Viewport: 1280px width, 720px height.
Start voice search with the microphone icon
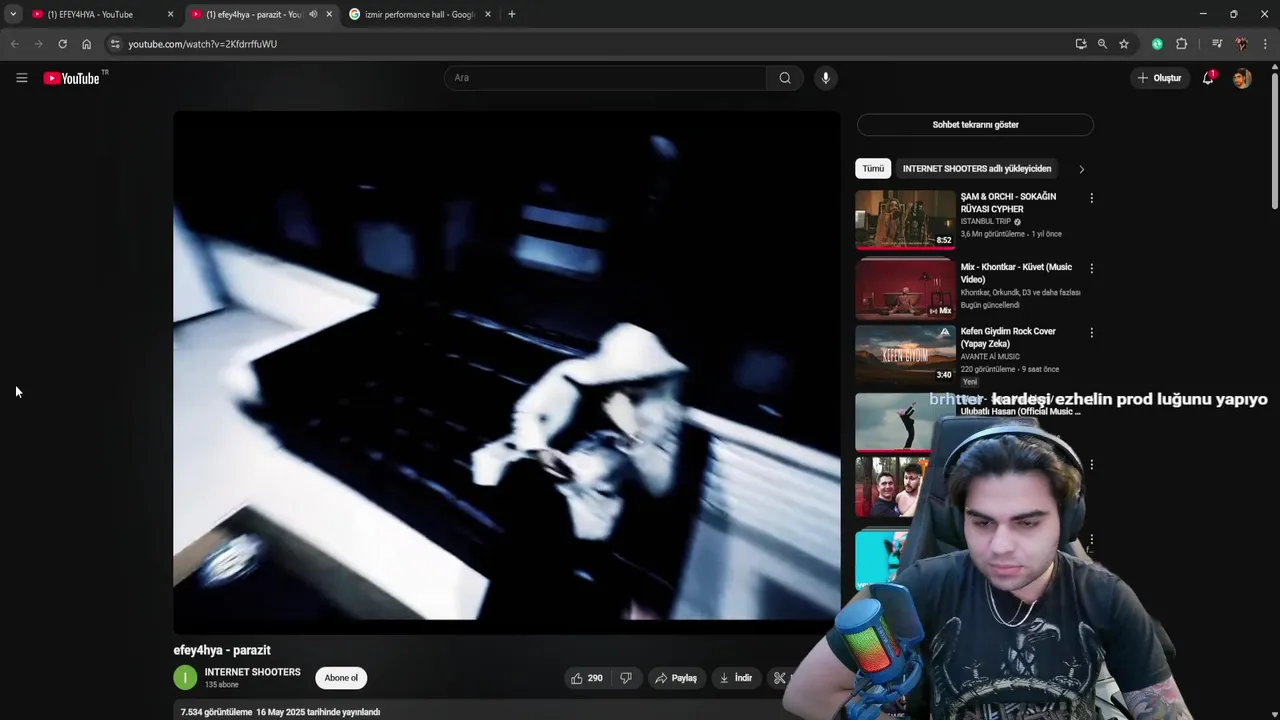(x=825, y=78)
